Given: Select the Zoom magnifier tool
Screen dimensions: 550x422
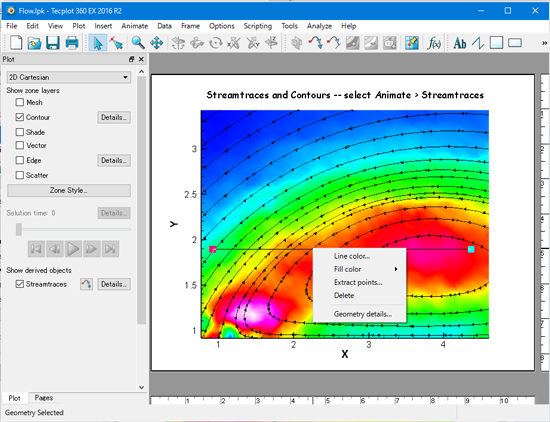Looking at the screenshot, I should pyautogui.click(x=138, y=43).
